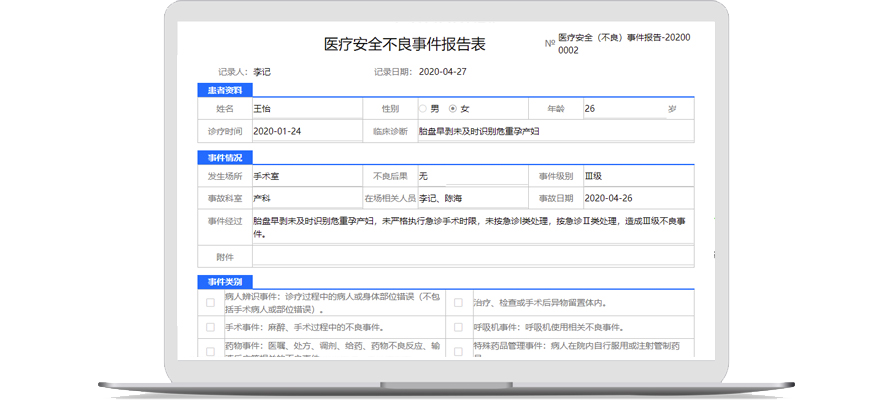The height and width of the screenshot is (400, 892).
Task: Select the 男 (male) radio button
Action: (x=423, y=108)
